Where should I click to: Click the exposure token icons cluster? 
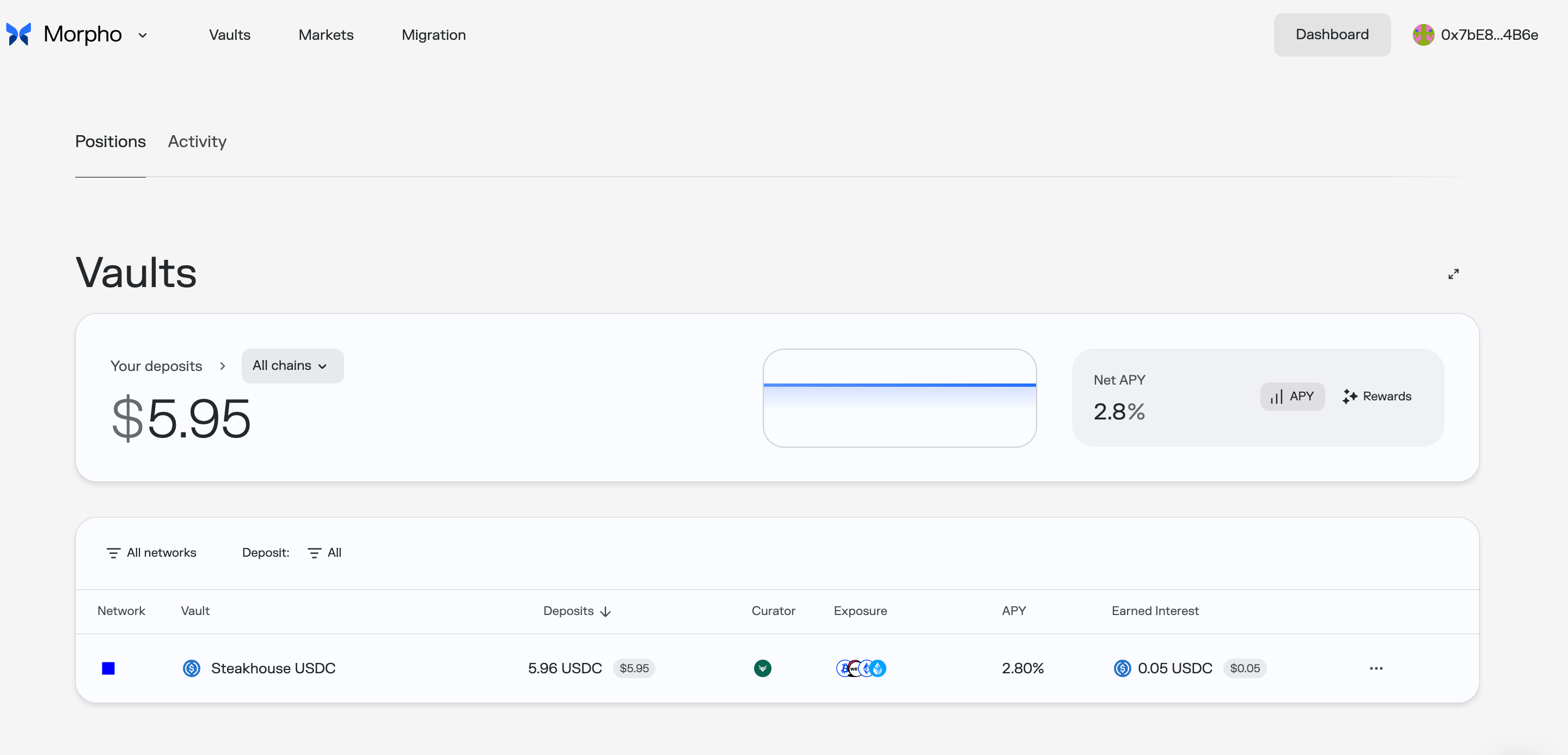pos(861,668)
